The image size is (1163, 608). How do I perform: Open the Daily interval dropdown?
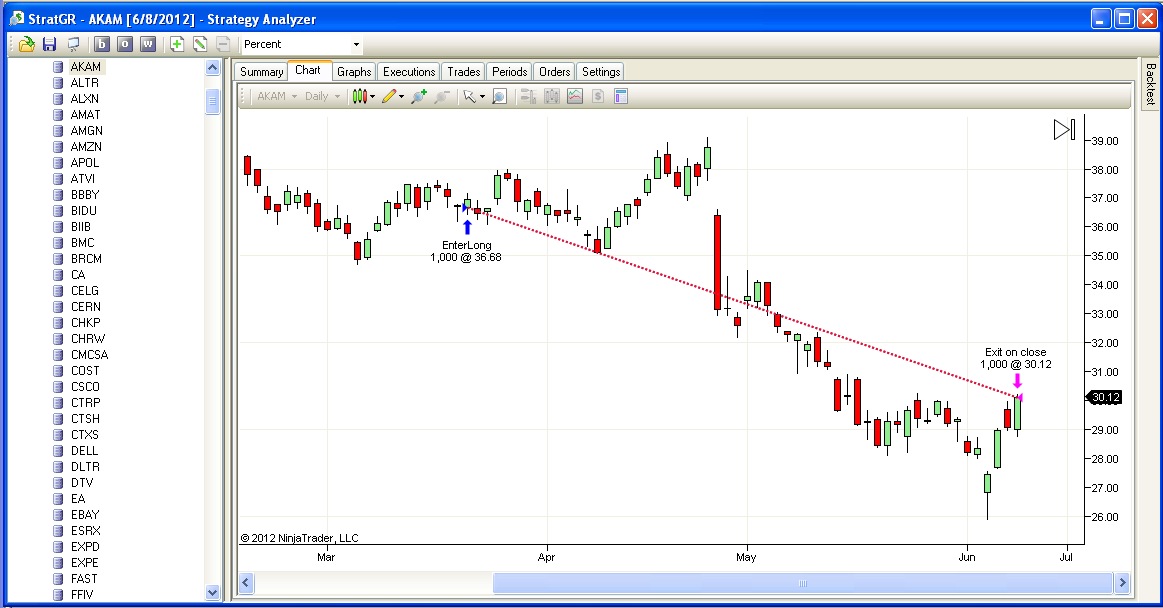[322, 96]
